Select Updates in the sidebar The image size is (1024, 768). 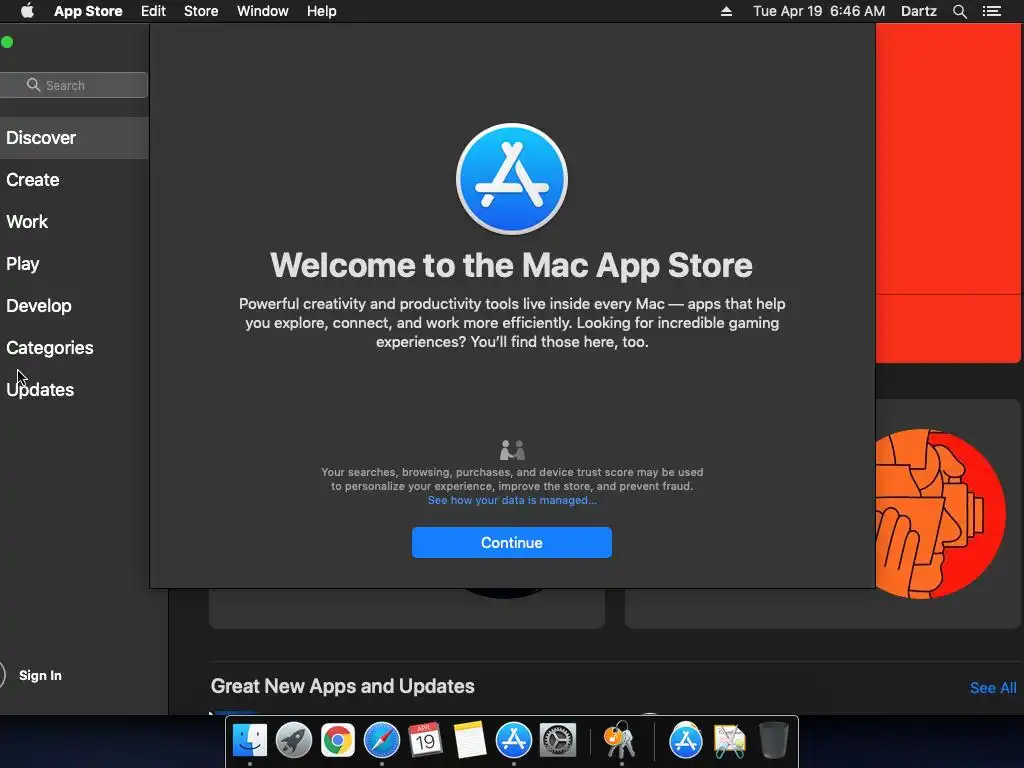tap(40, 390)
